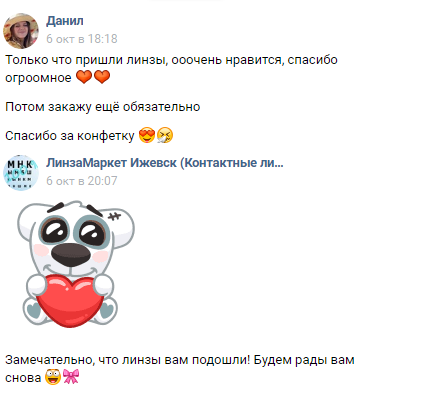Click the 6 окт в 20:07 timestamp

click(82, 181)
